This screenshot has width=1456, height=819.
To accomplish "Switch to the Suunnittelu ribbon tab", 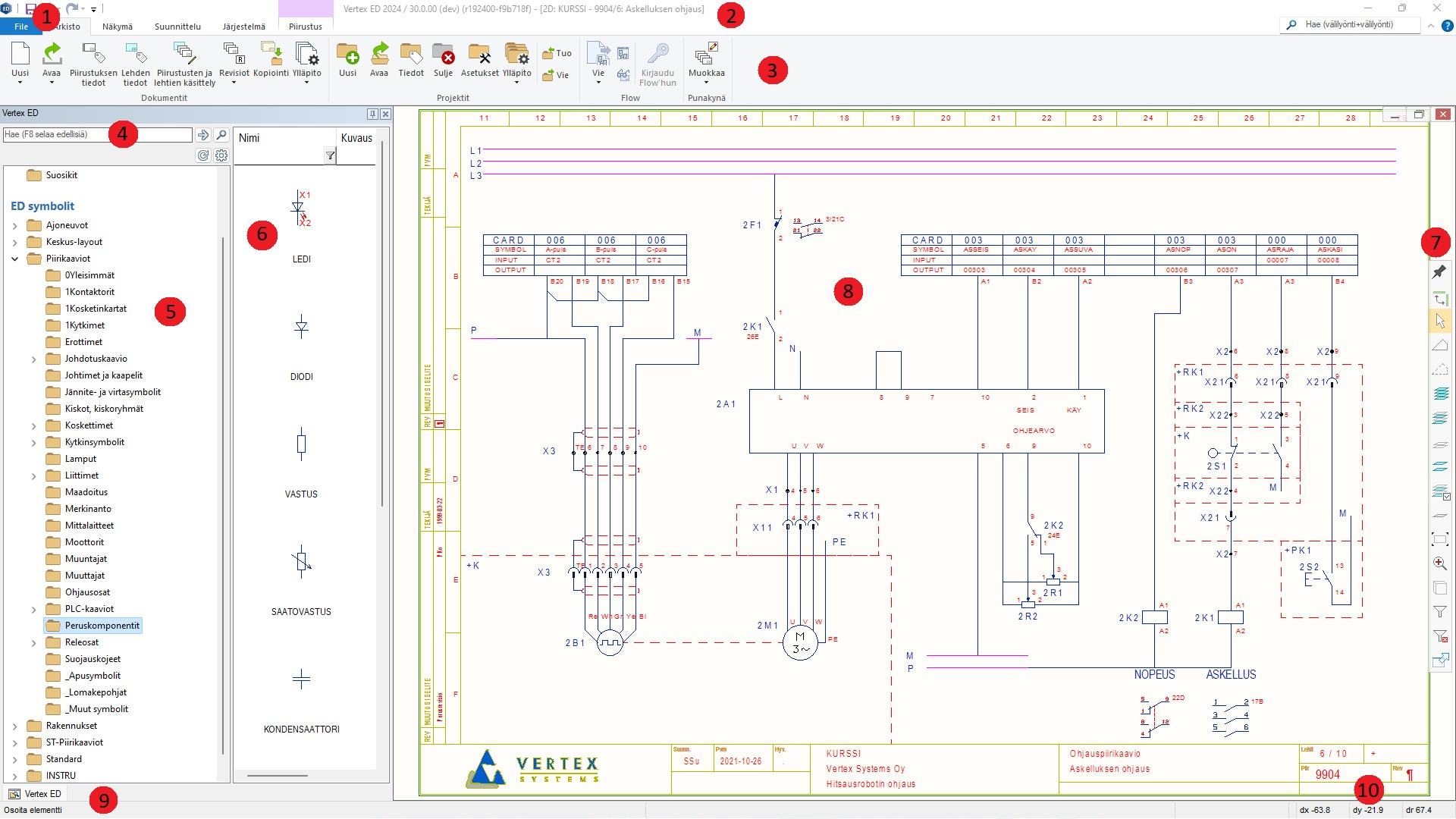I will (177, 27).
